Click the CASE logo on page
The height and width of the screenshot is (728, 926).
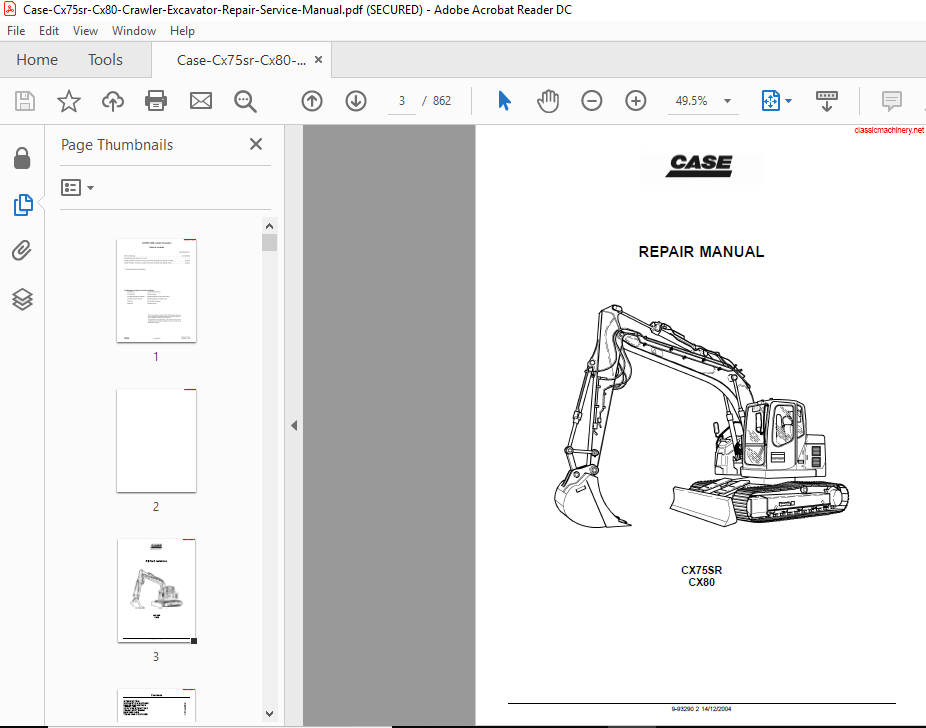[x=701, y=165]
